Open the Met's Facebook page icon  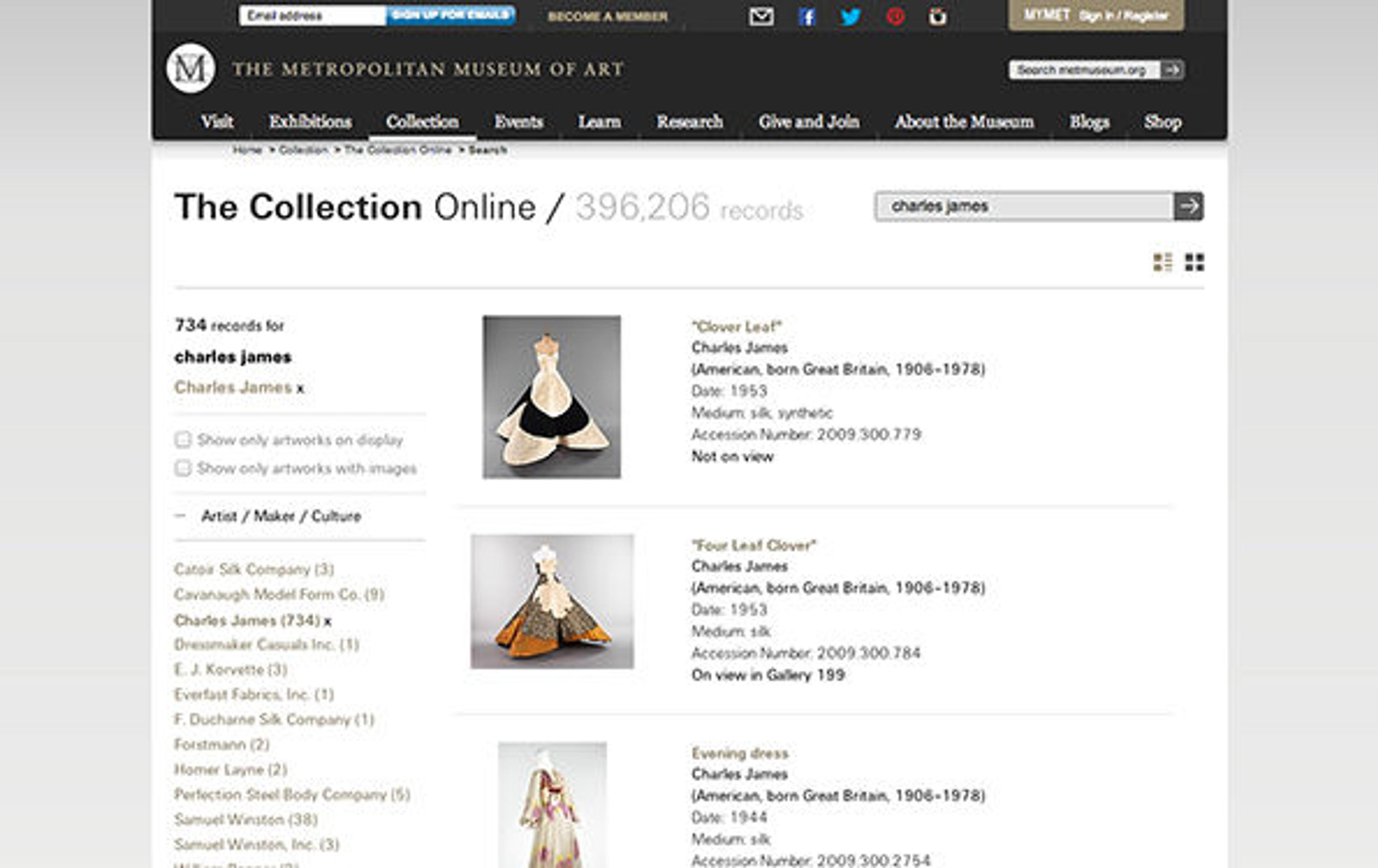pyautogui.click(x=806, y=16)
